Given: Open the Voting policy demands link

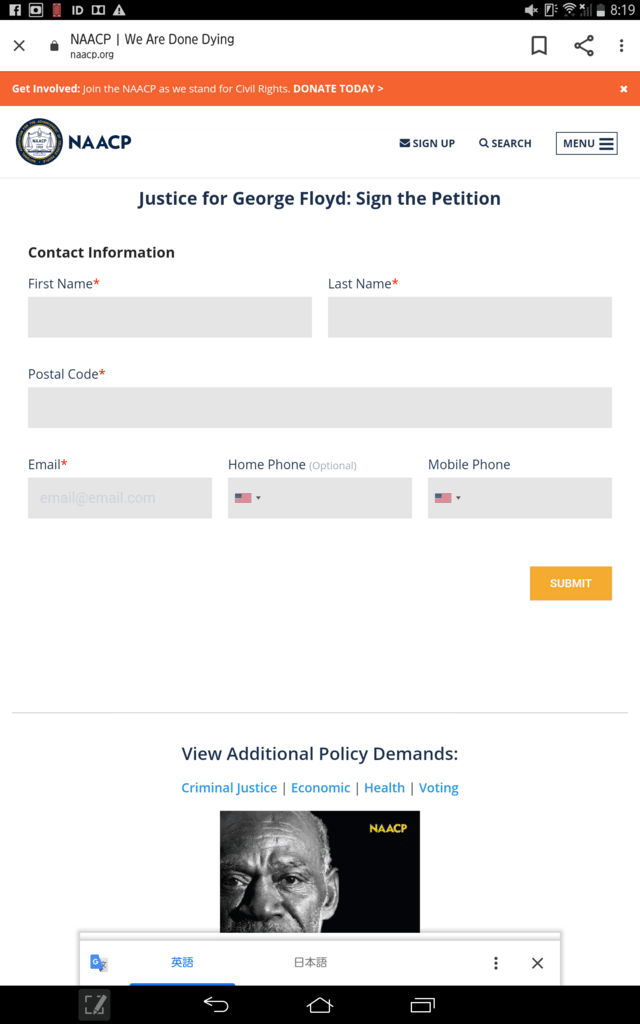Looking at the screenshot, I should click(x=438, y=788).
